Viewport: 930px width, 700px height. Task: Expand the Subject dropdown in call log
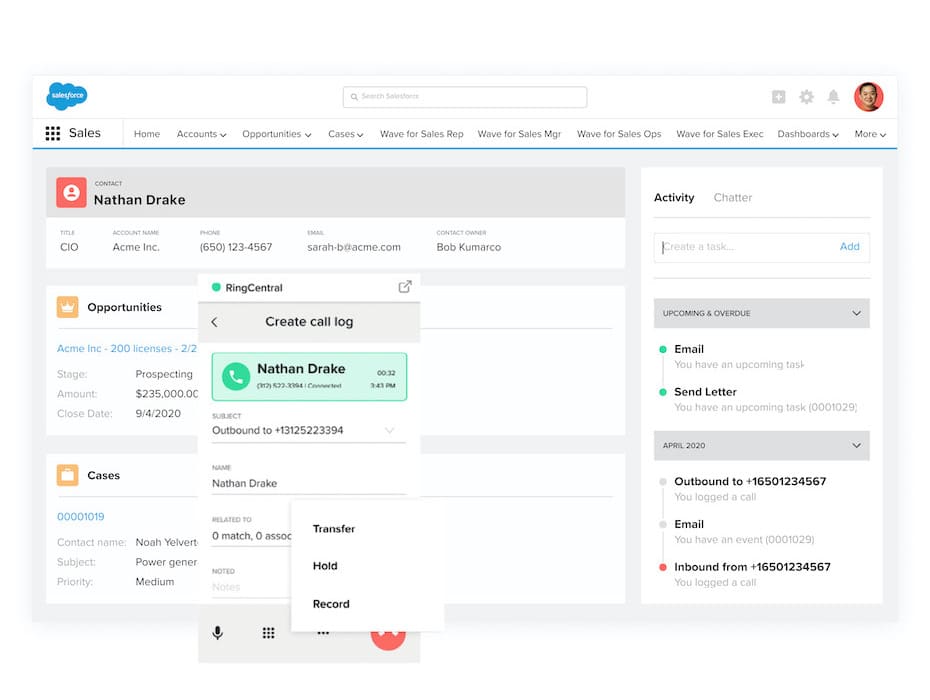[389, 431]
